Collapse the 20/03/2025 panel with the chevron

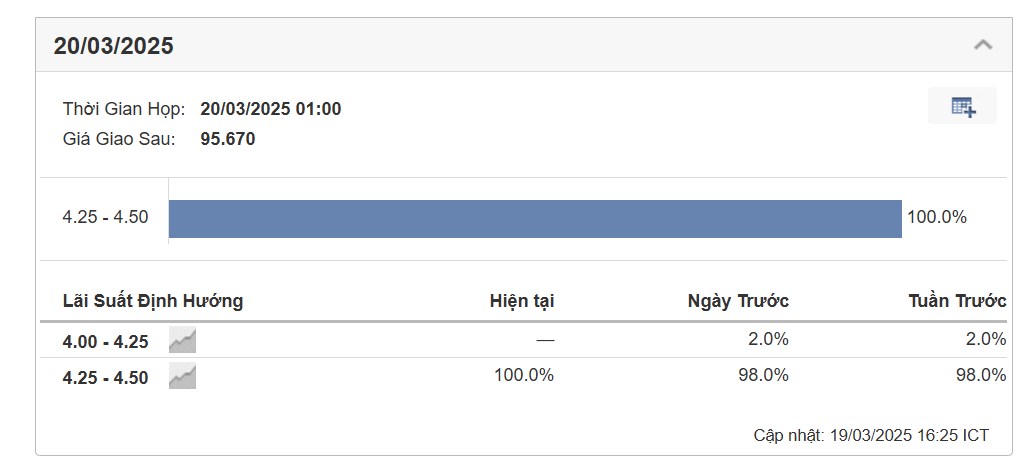[982, 45]
